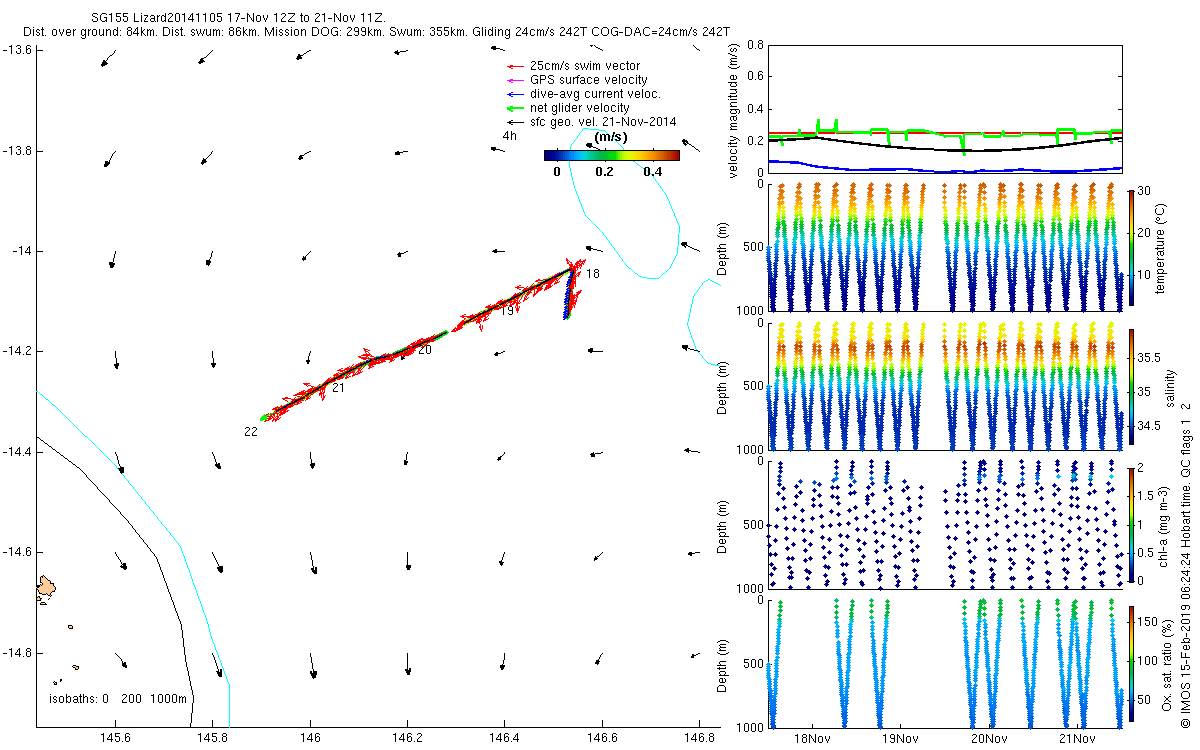
Task: Click the salinity colorbar
Action: 1131,385
